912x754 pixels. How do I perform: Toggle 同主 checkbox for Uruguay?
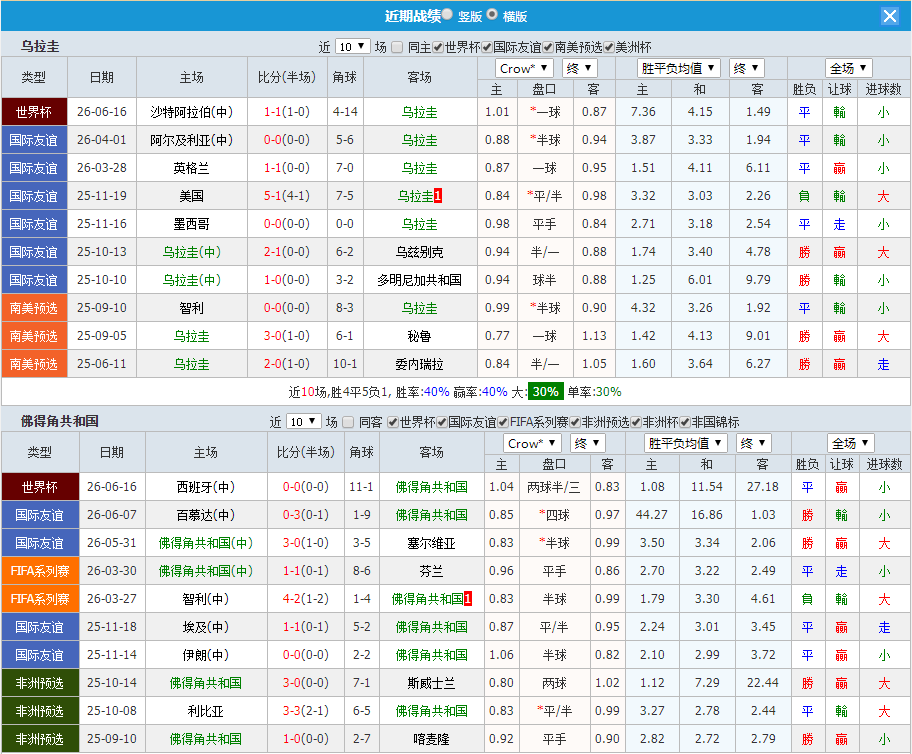click(x=397, y=47)
